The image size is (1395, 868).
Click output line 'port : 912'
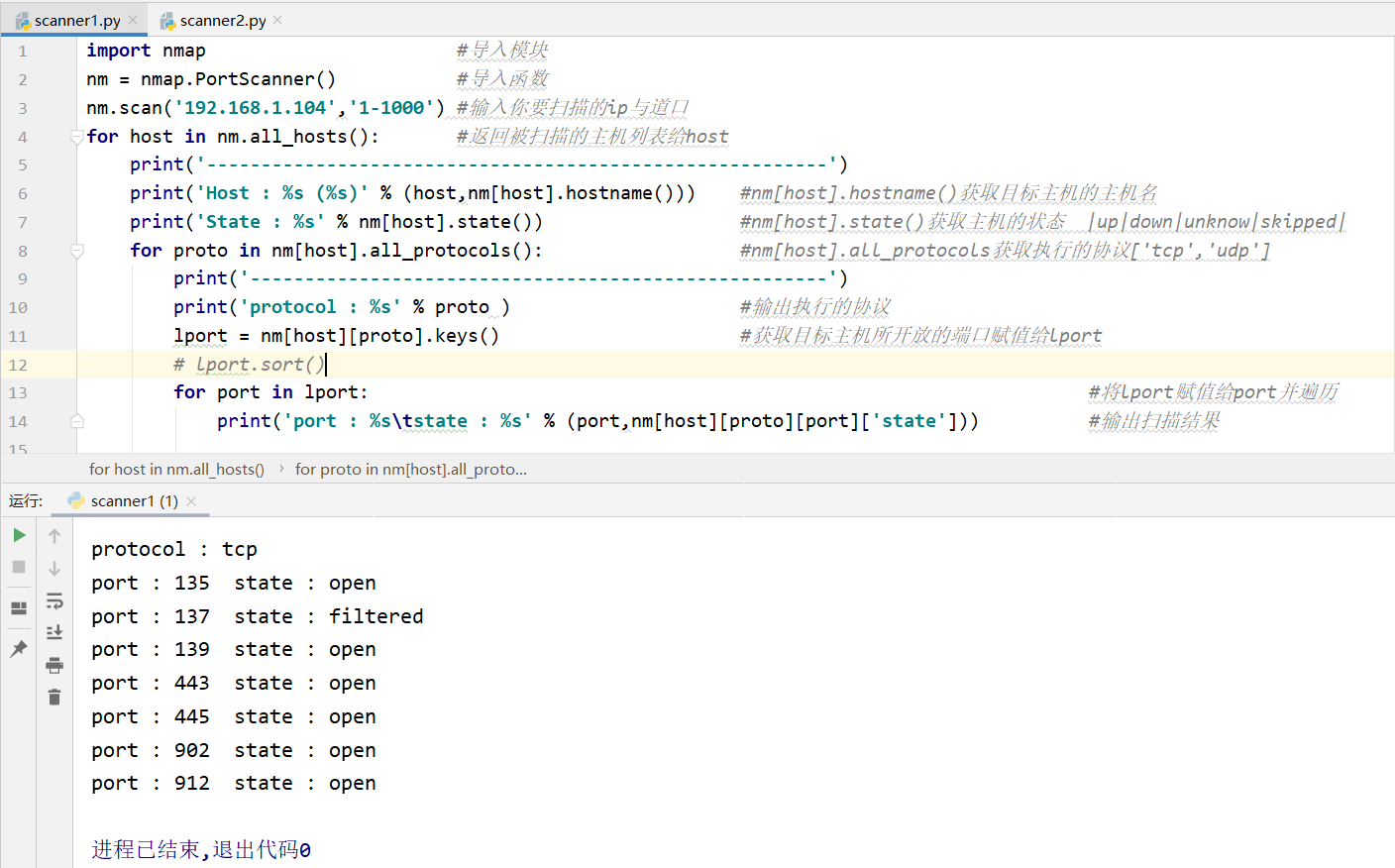[x=234, y=784]
